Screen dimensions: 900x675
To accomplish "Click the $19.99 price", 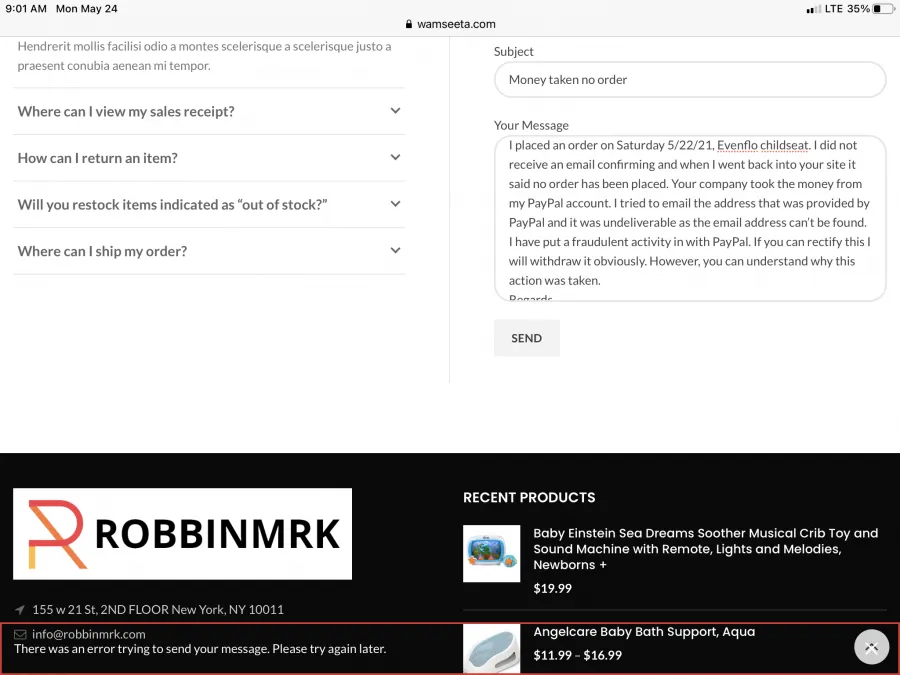I will (x=552, y=588).
